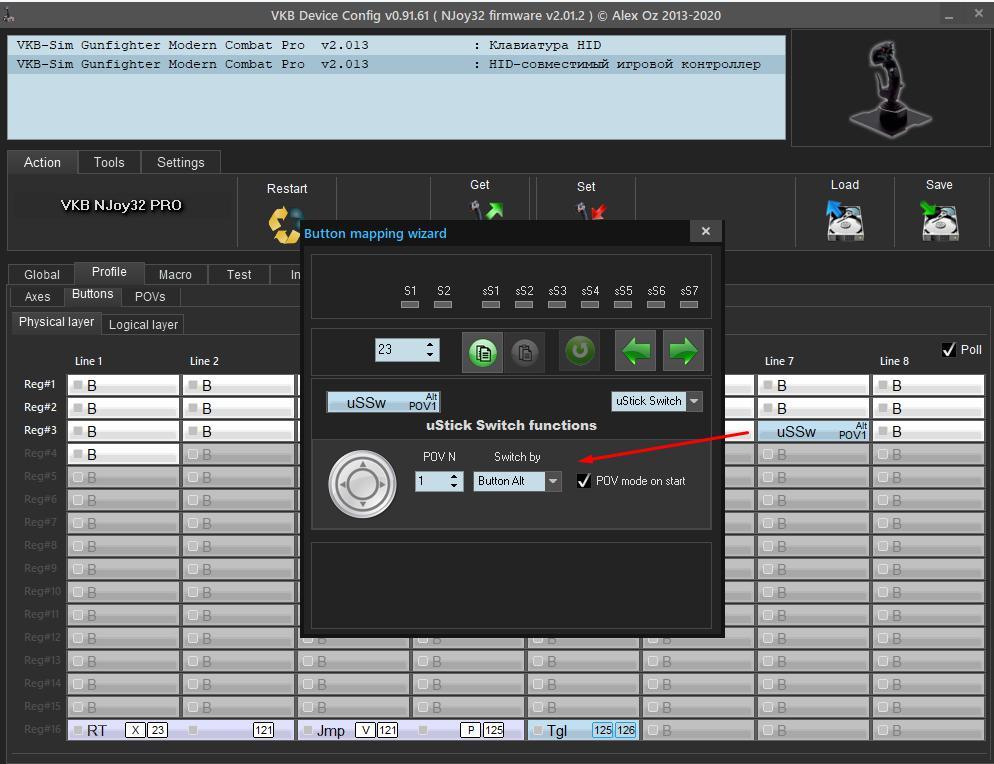This screenshot has width=994, height=764.
Task: Minimize the VKB Device Config window
Action: tap(949, 16)
